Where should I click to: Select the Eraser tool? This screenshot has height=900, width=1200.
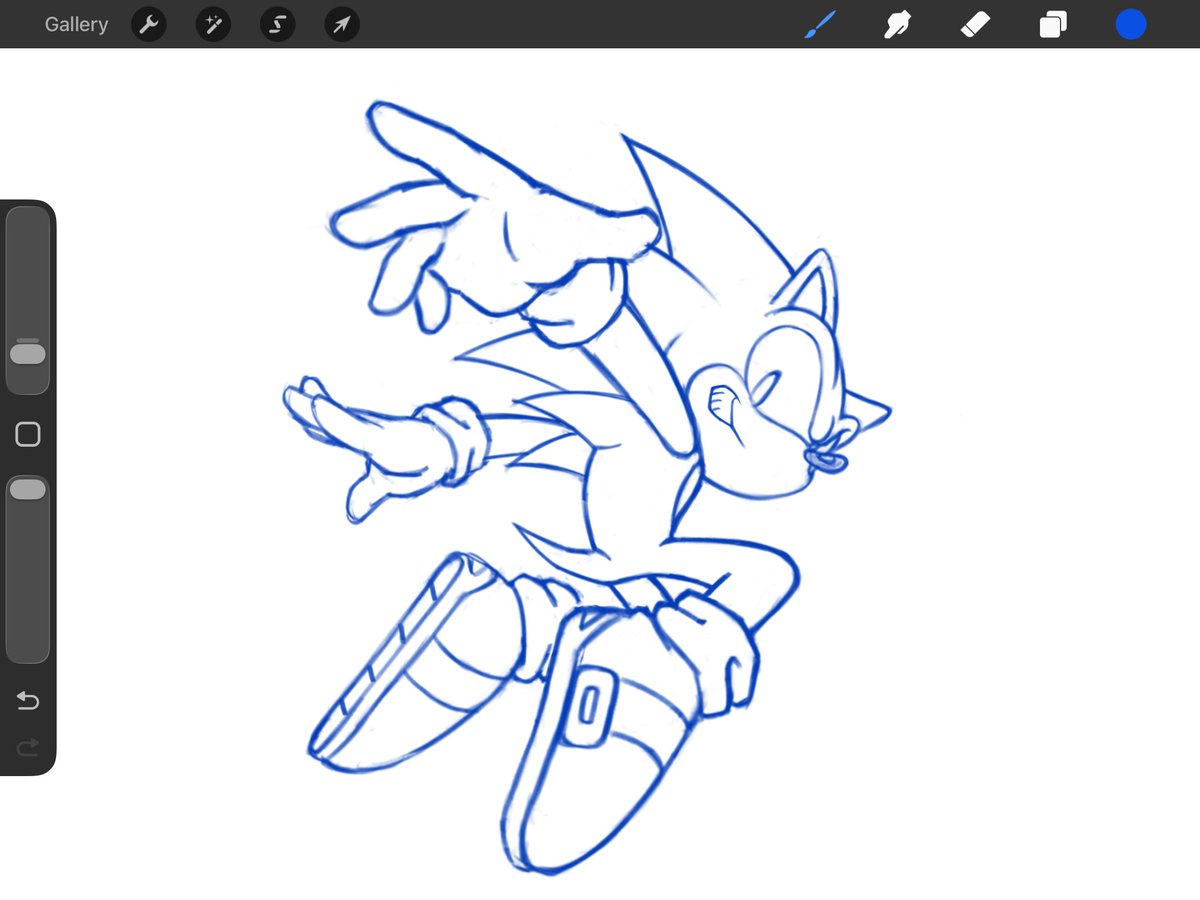[x=975, y=25]
